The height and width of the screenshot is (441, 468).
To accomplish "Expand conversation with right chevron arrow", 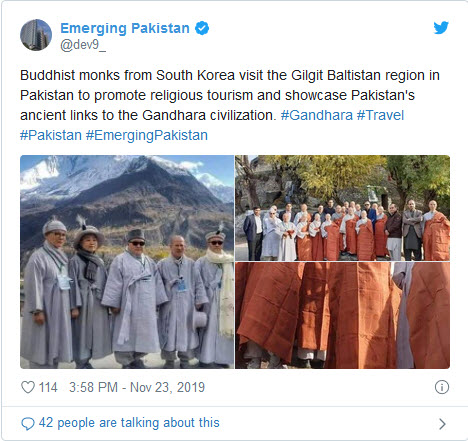I will pos(442,424).
